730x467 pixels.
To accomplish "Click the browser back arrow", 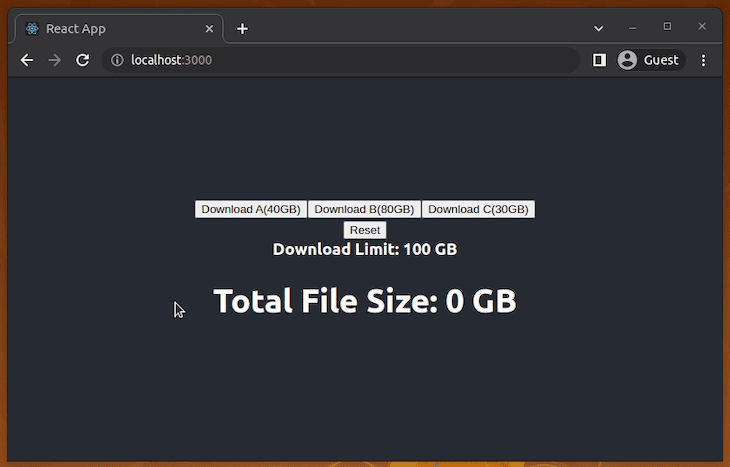I will [27, 60].
